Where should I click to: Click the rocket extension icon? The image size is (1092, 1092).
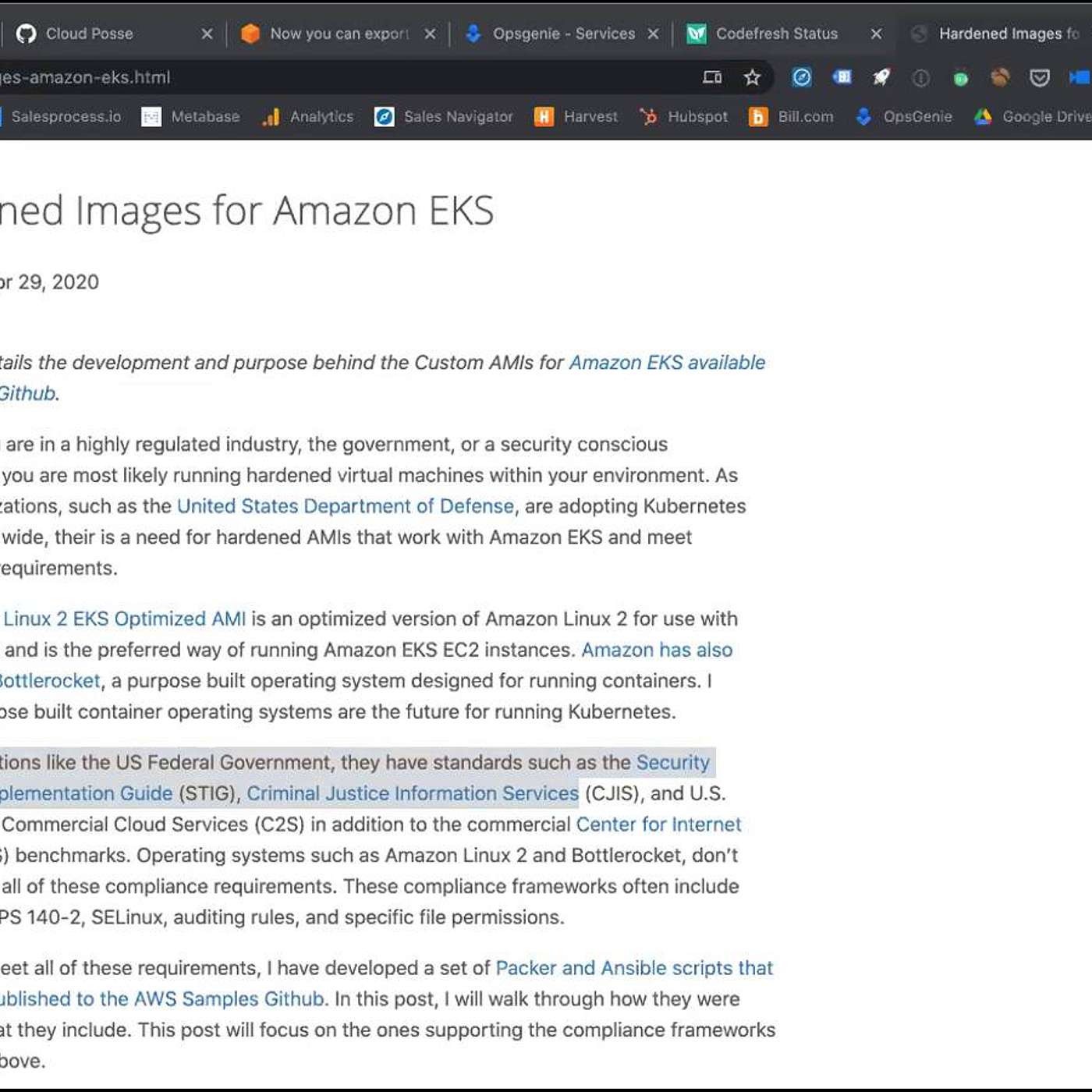pos(881,77)
